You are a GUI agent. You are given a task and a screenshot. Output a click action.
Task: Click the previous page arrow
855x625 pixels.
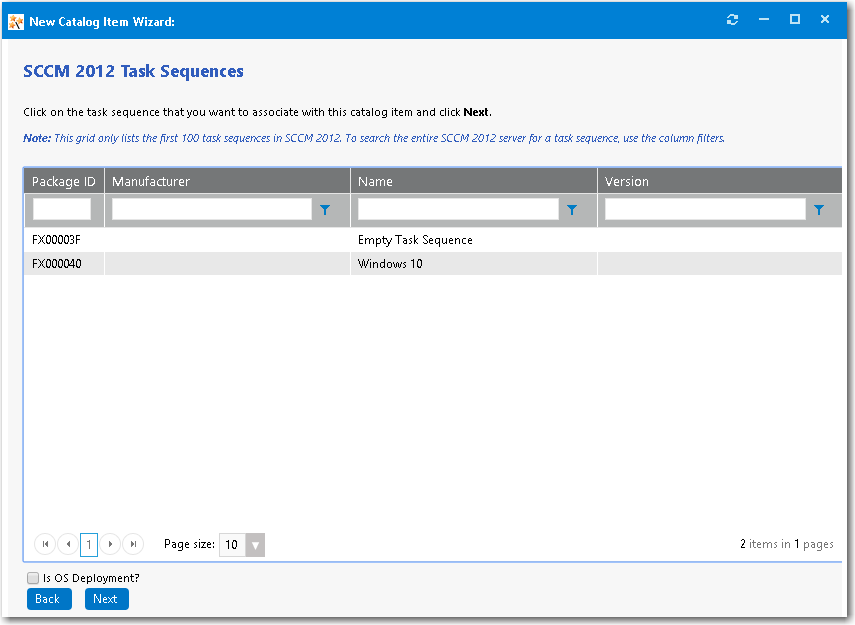click(x=67, y=544)
